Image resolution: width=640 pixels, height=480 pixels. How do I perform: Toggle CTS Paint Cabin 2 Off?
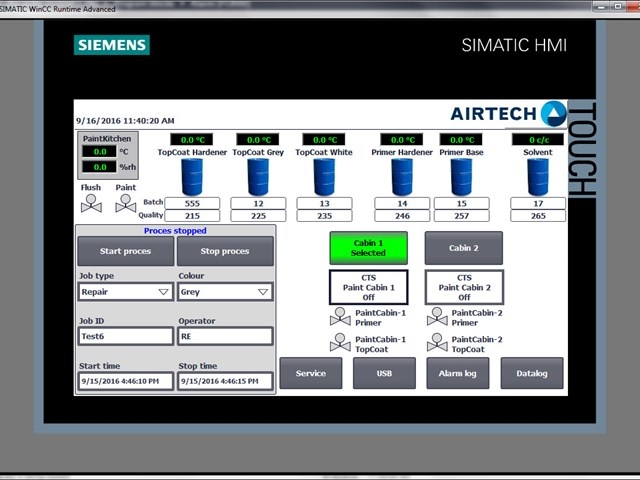pyautogui.click(x=464, y=287)
